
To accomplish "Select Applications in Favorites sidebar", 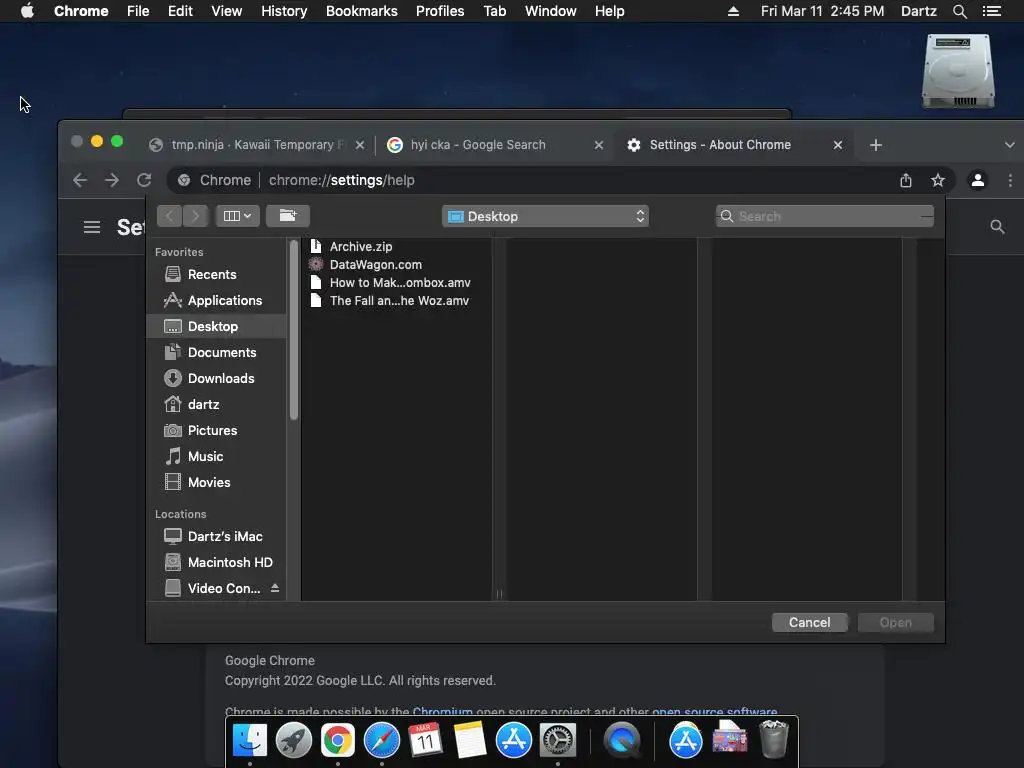I will point(217,300).
